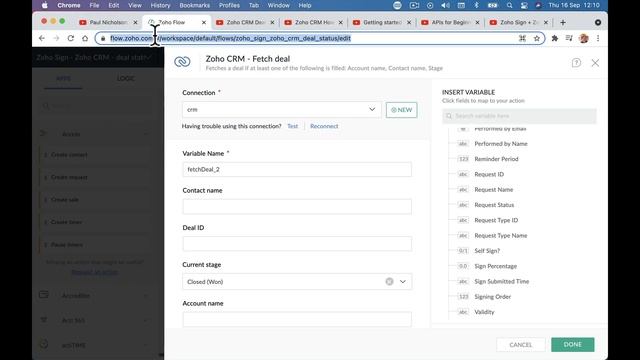Click the Test connection link
Image resolution: width=640 pixels, height=360 pixels.
pos(293,126)
